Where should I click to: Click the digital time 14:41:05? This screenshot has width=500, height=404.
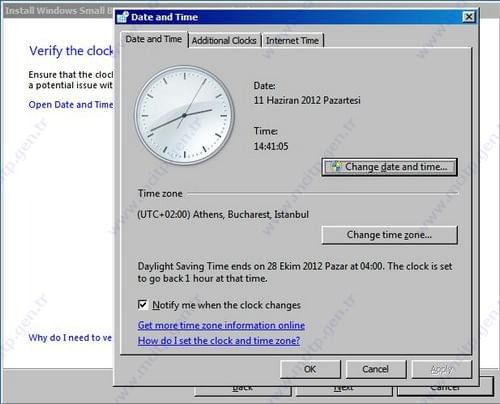pos(271,146)
